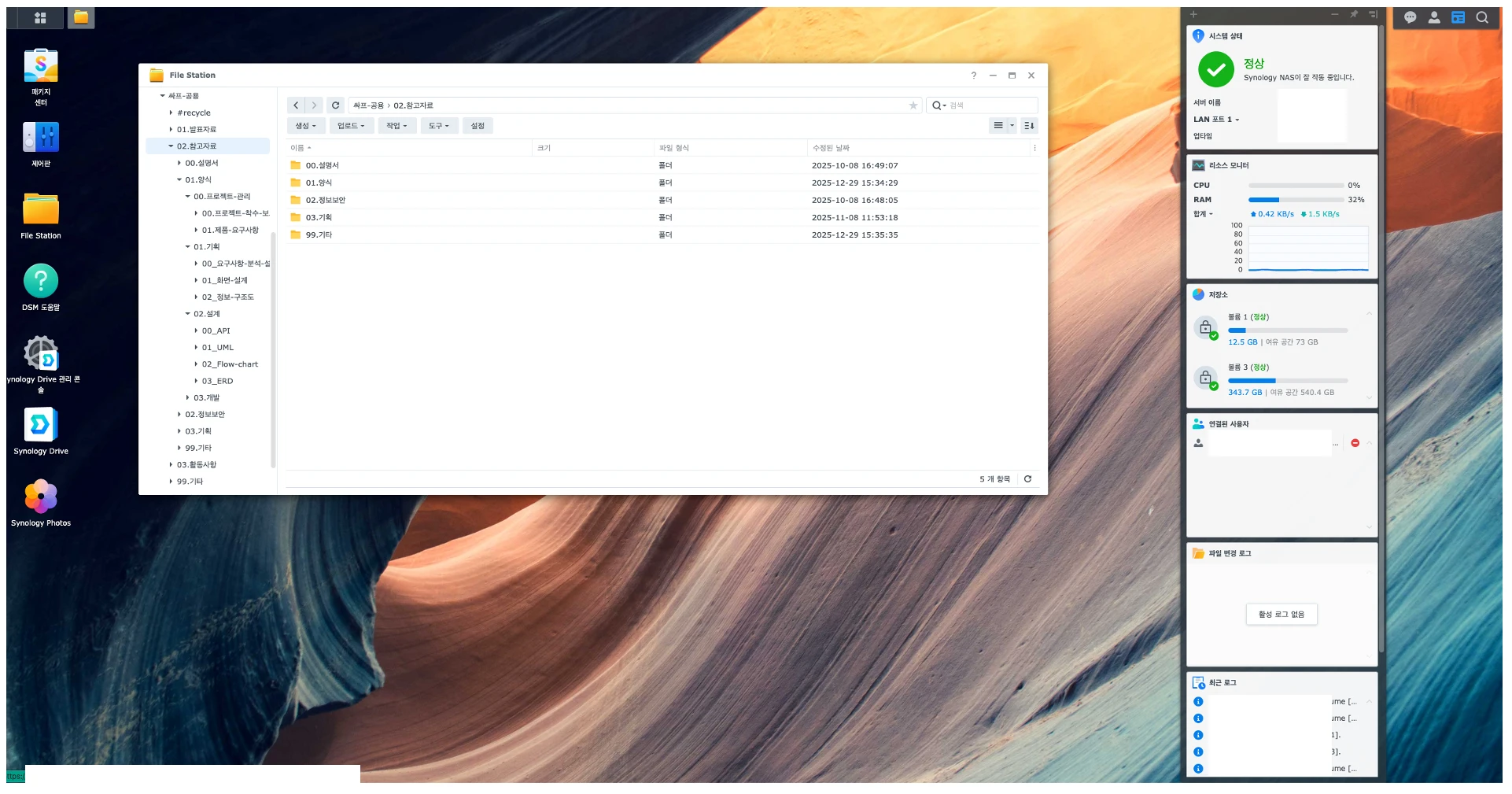Open the user account options icon
1512x794 pixels.
[x=1434, y=17]
